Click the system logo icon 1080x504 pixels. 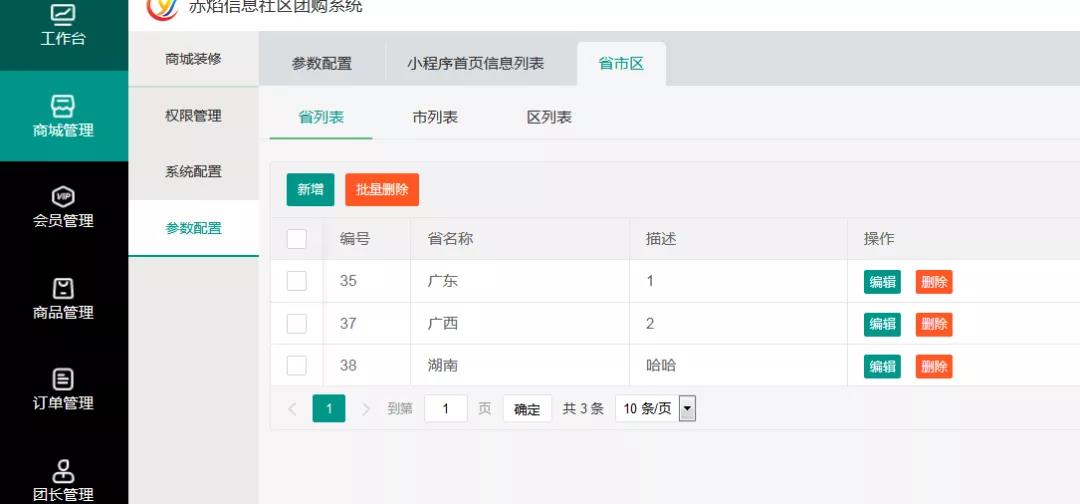(x=162, y=8)
